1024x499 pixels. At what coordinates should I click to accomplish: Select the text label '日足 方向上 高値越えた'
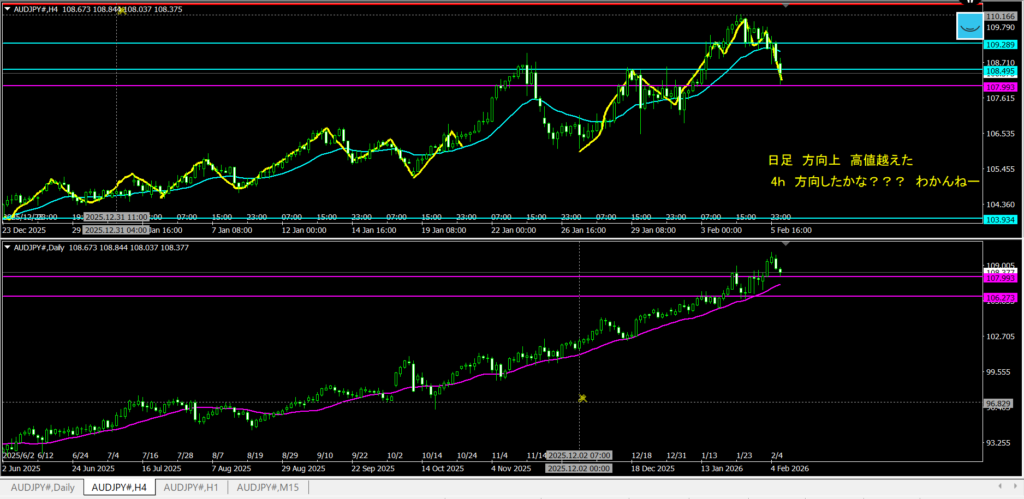839,160
